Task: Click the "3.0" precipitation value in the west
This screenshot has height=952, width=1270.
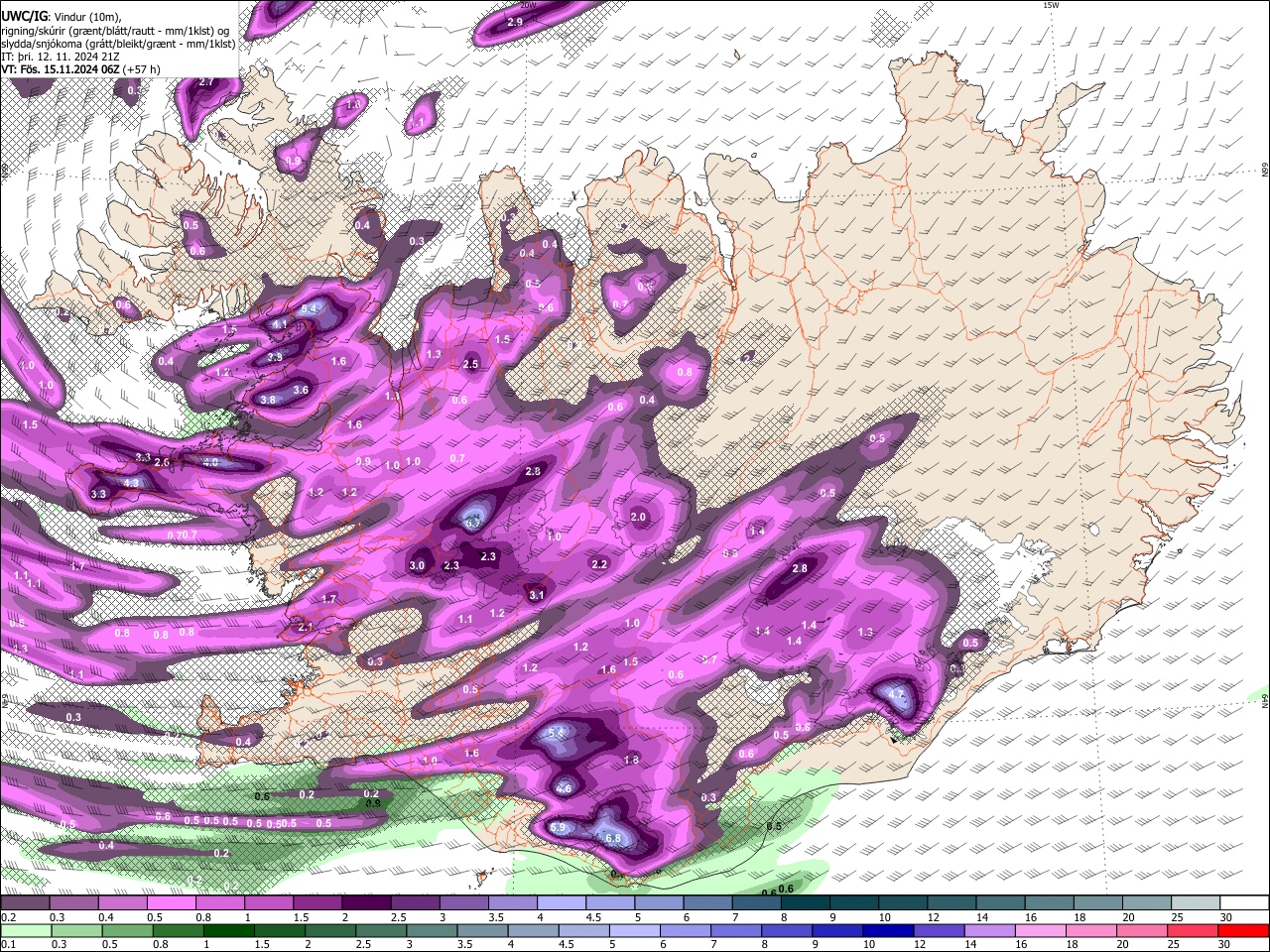Action: pos(417,565)
